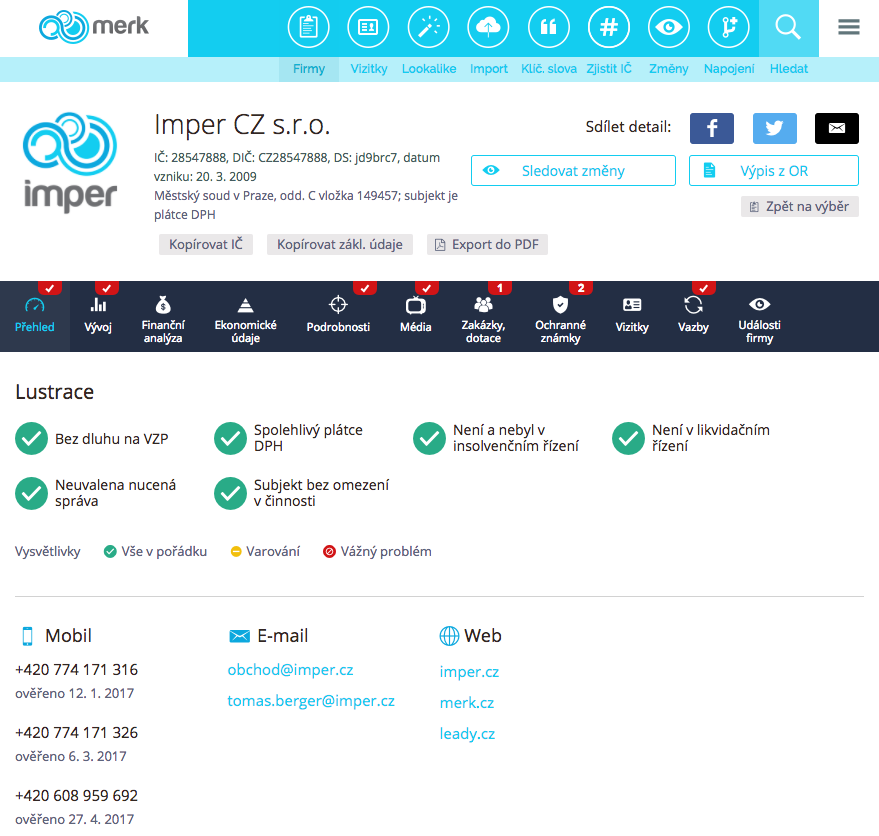Image resolution: width=879 pixels, height=836 pixels.
Task: Open the hamburger menu
Action: 849,27
